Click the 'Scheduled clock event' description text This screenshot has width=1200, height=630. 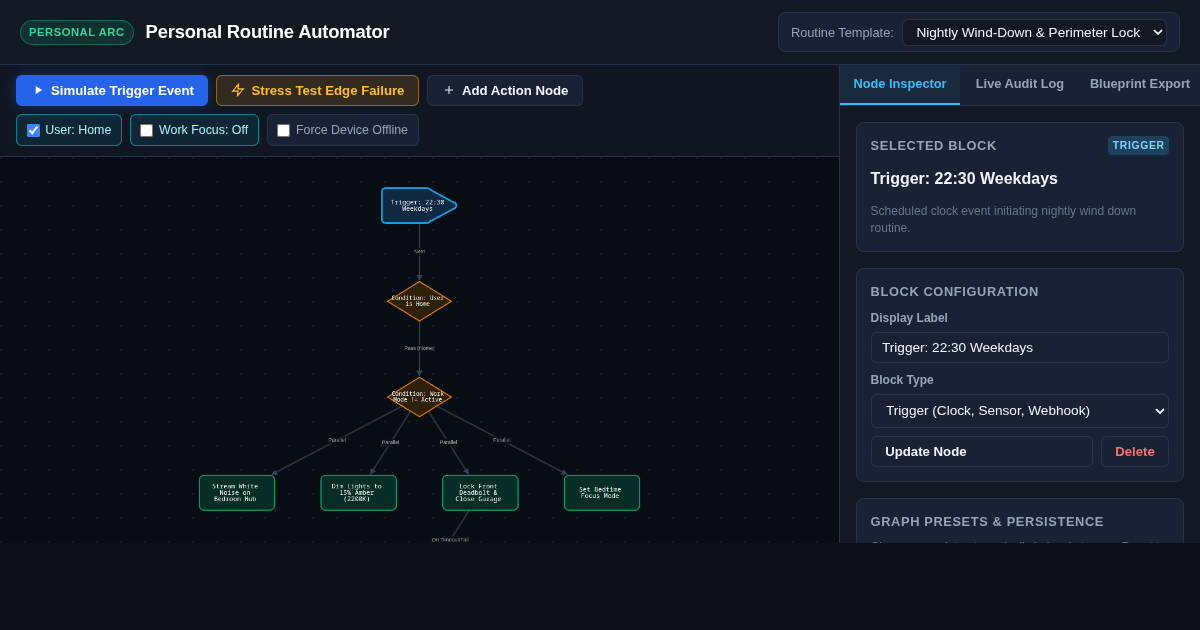pos(1003,219)
